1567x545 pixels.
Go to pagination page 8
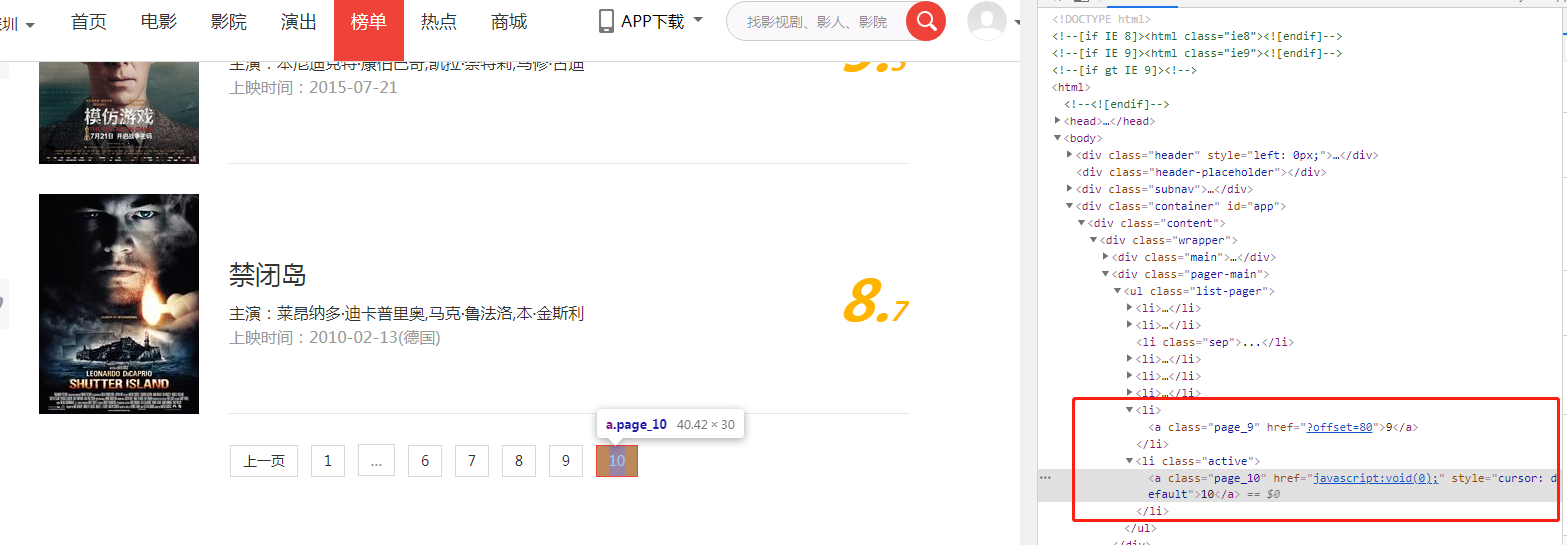pyautogui.click(x=519, y=461)
